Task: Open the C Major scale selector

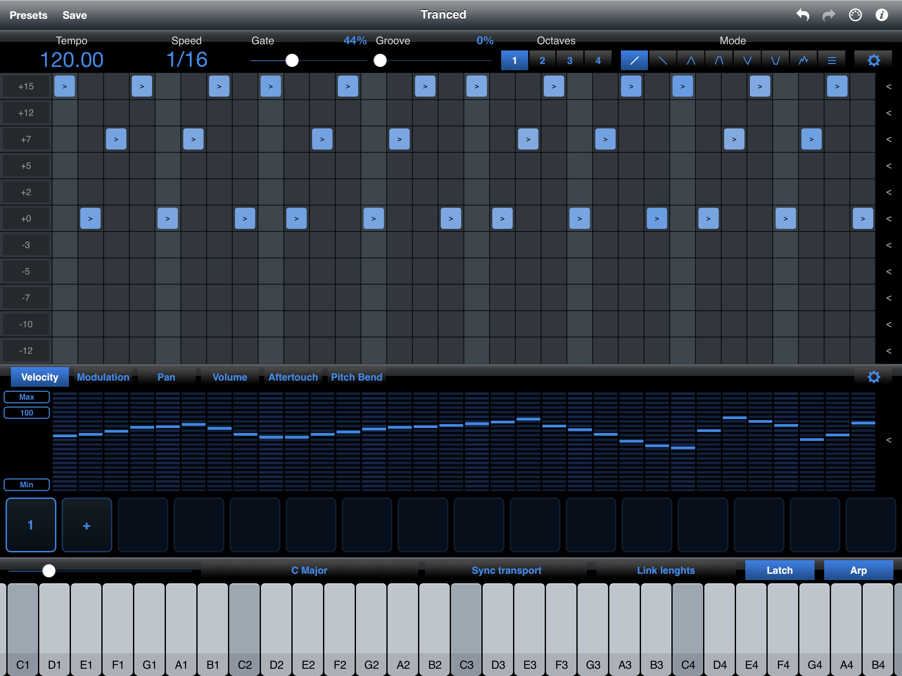Action: [x=309, y=570]
